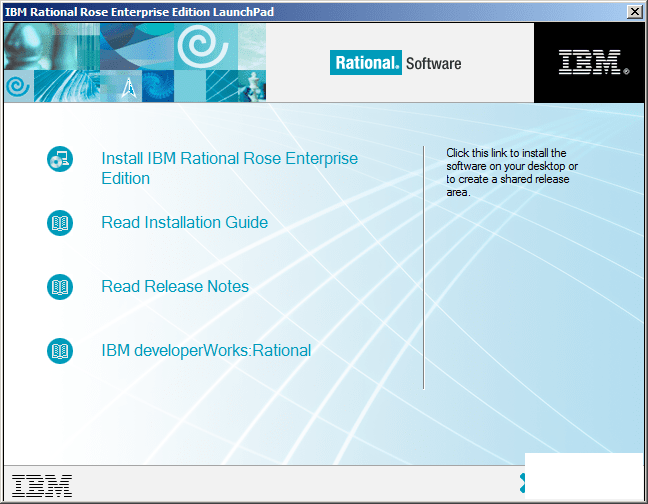Install IBM Rational Rose Enterprise Edition link
Screen dimensions: 648x504
click(x=229, y=168)
